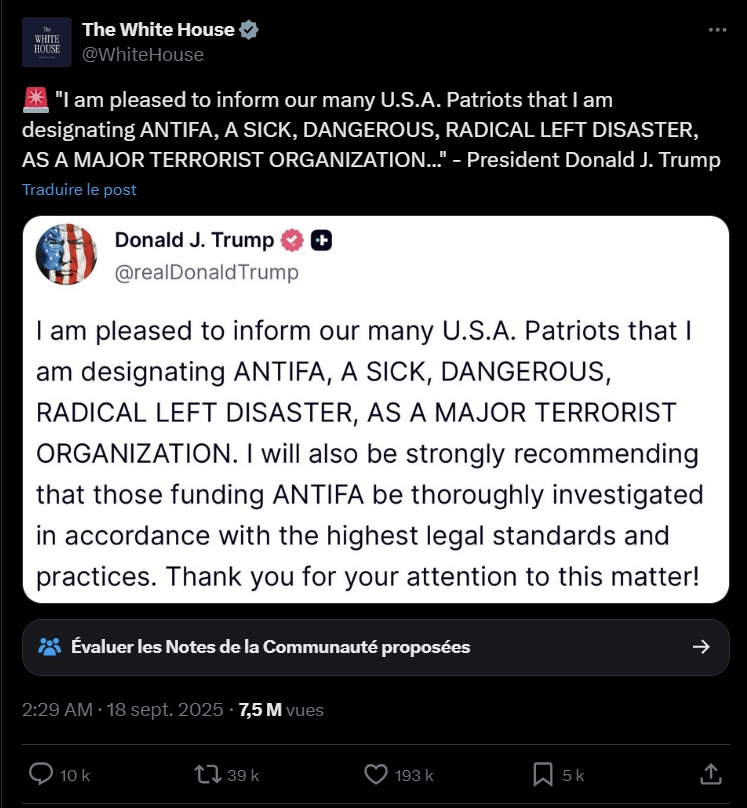Screen dimensions: 747x808
Task: Bookmark this post
Action: [x=543, y=774]
